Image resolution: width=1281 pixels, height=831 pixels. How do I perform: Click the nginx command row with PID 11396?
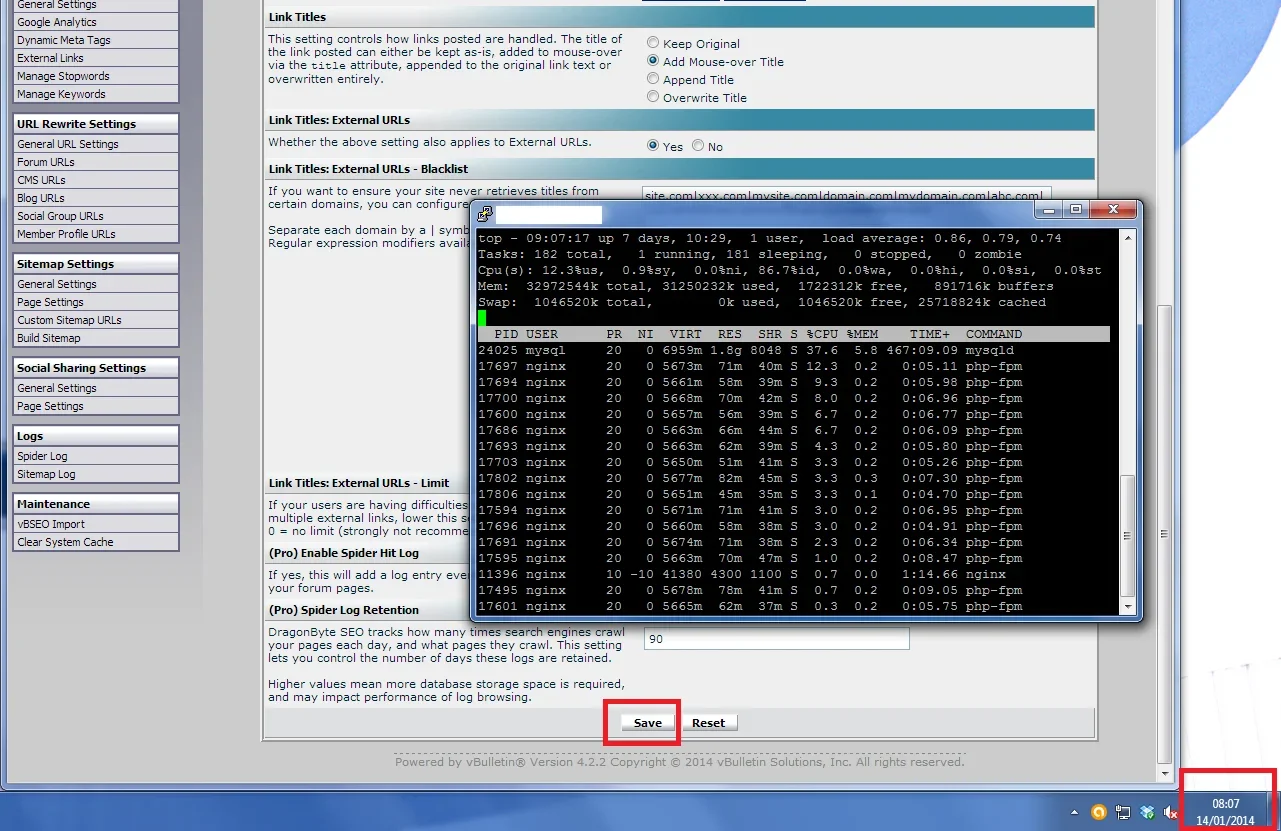coord(742,574)
